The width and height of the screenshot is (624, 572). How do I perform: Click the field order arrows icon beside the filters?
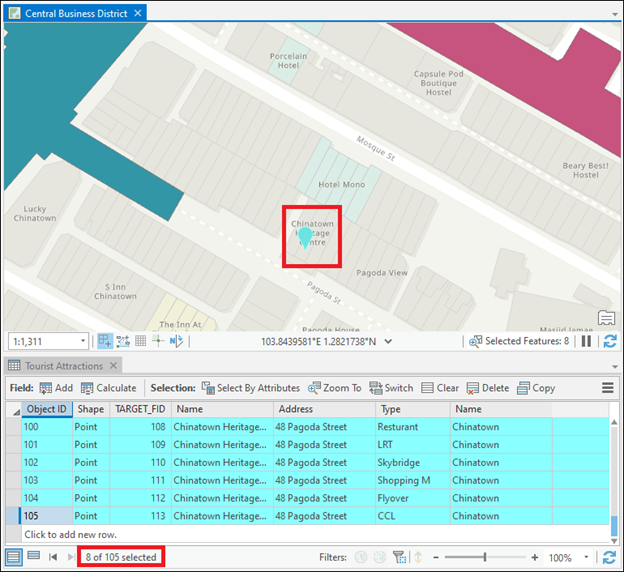tap(418, 557)
